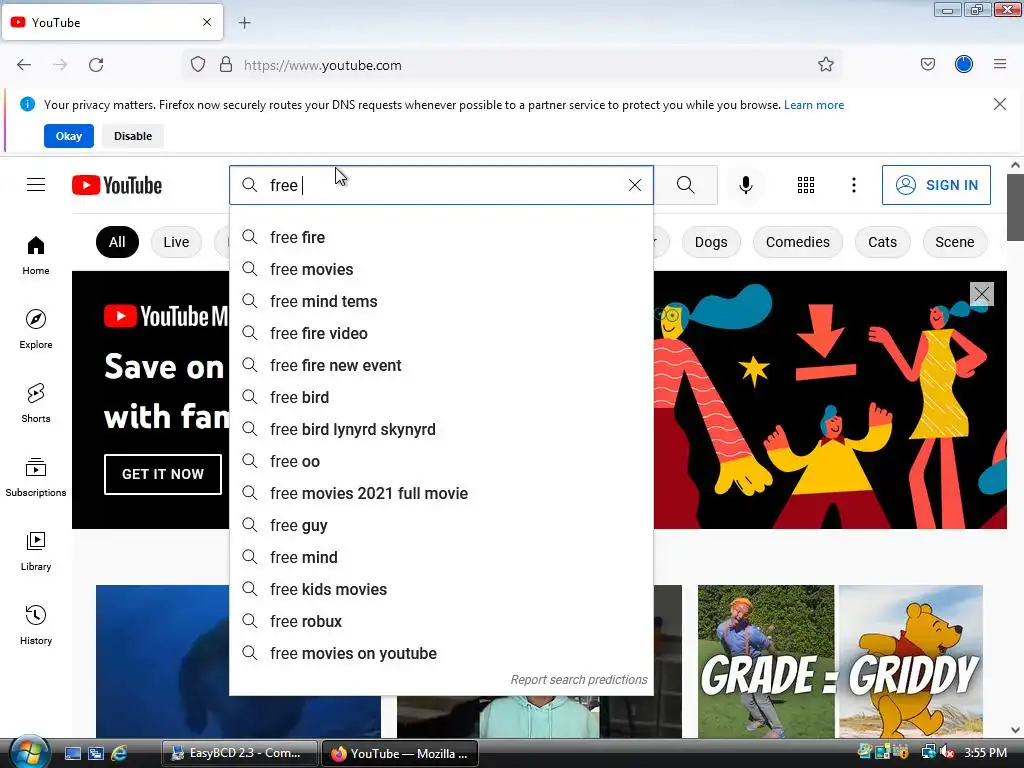This screenshot has width=1024, height=768.
Task: Open Library in the sidebar
Action: [x=36, y=551]
